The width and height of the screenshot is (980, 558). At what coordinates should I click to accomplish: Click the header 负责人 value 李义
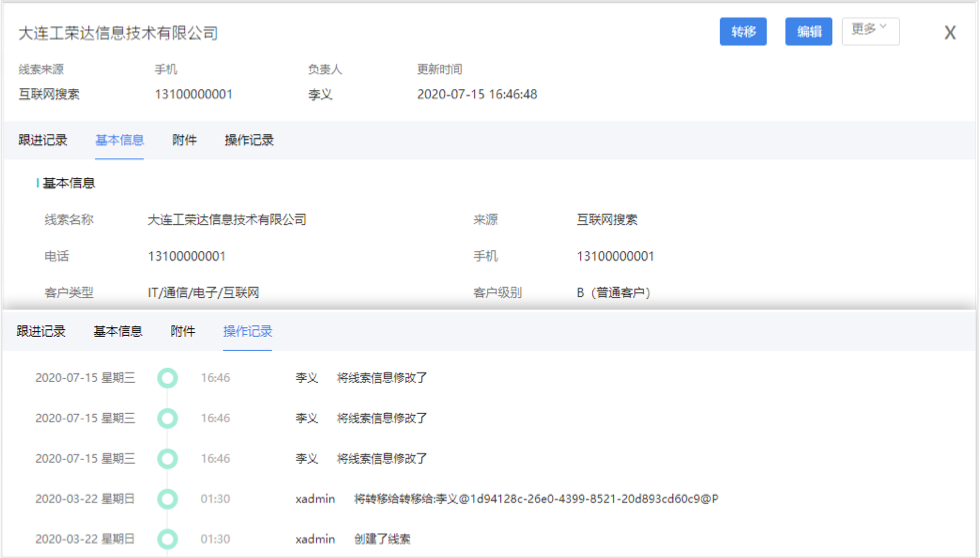(320, 94)
